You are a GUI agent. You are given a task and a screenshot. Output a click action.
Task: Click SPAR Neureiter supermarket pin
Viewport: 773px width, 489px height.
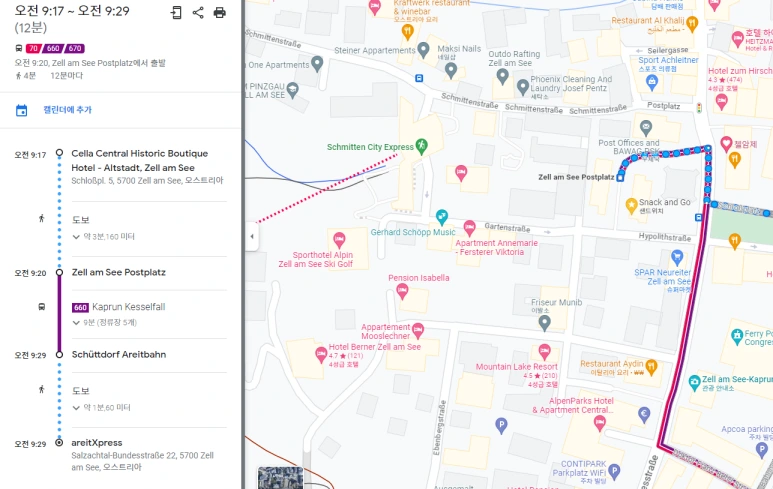[677, 257]
